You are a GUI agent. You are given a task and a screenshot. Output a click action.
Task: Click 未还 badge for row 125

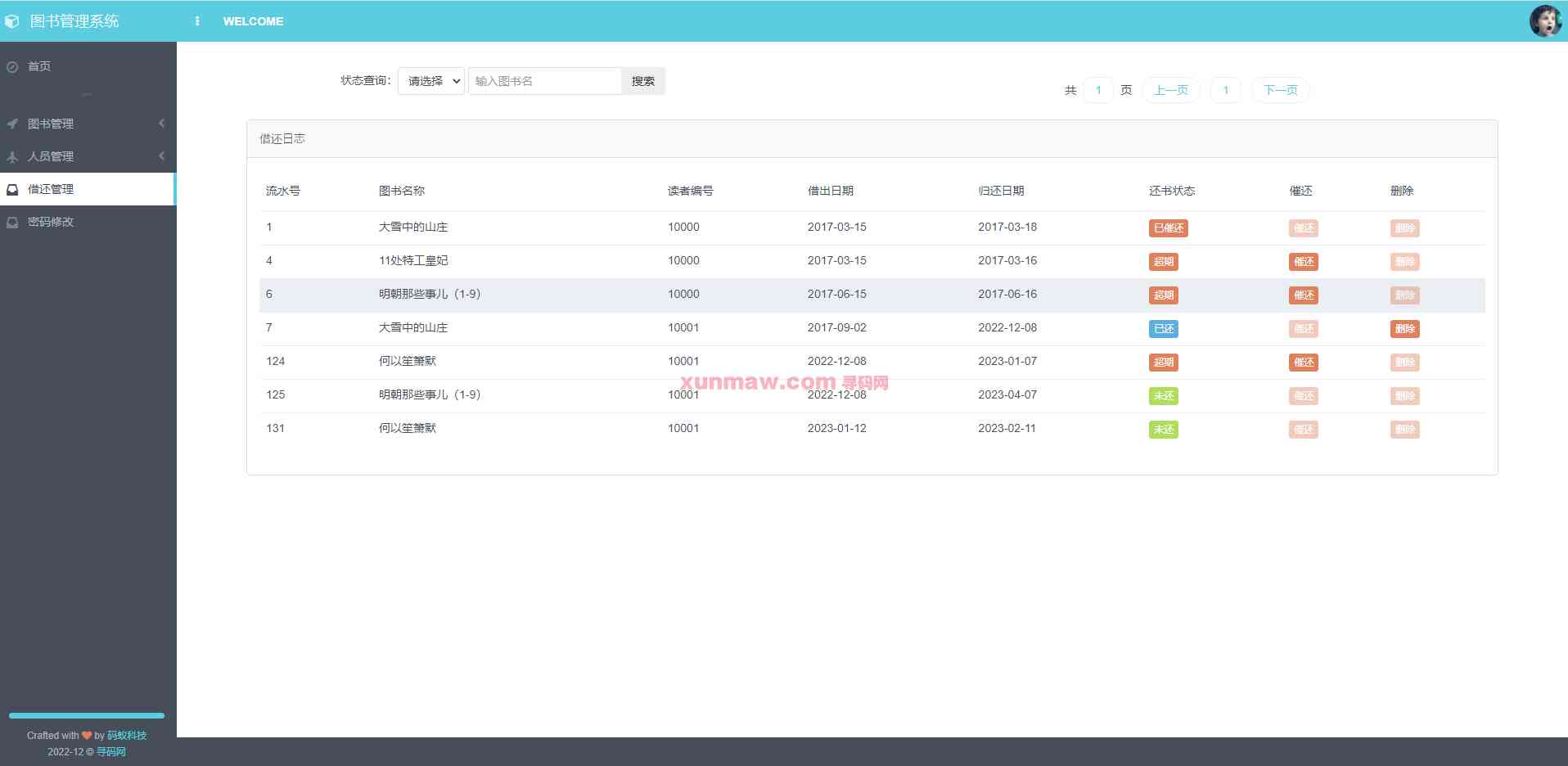1164,396
